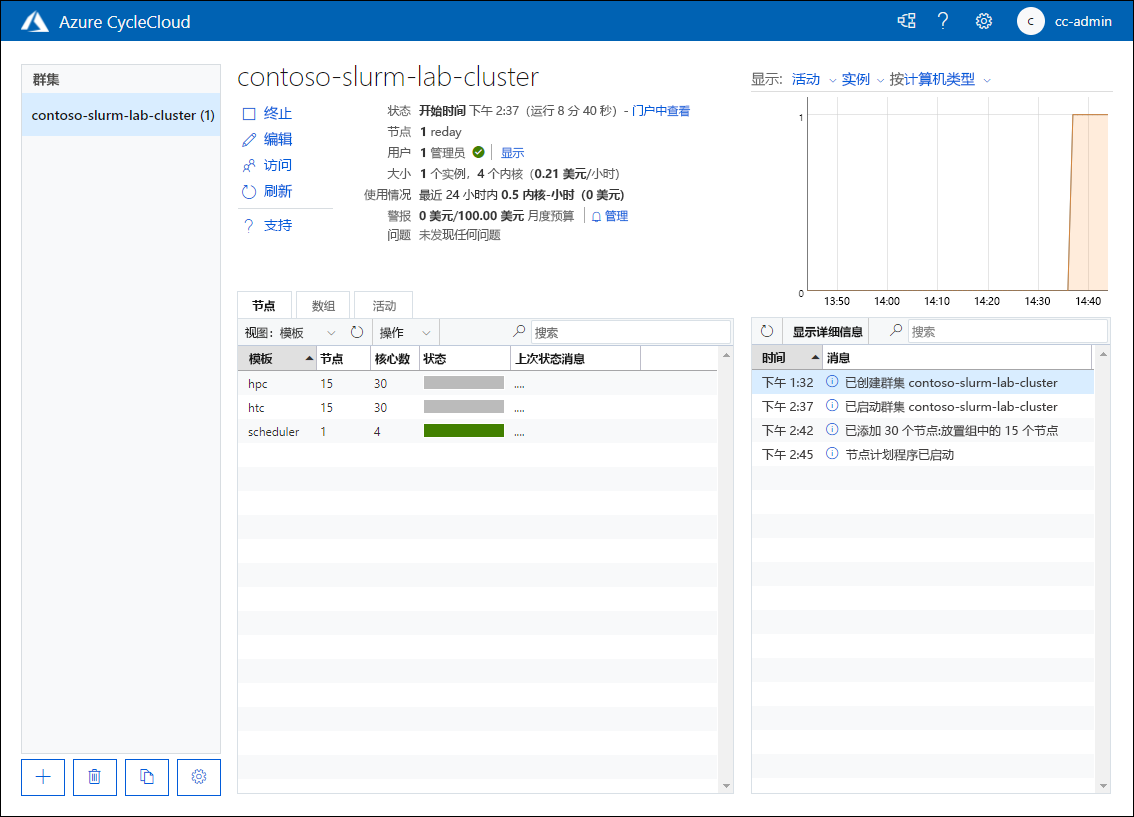This screenshot has height=817, width=1134.
Task: Click the gray htc status bar
Action: click(464, 406)
